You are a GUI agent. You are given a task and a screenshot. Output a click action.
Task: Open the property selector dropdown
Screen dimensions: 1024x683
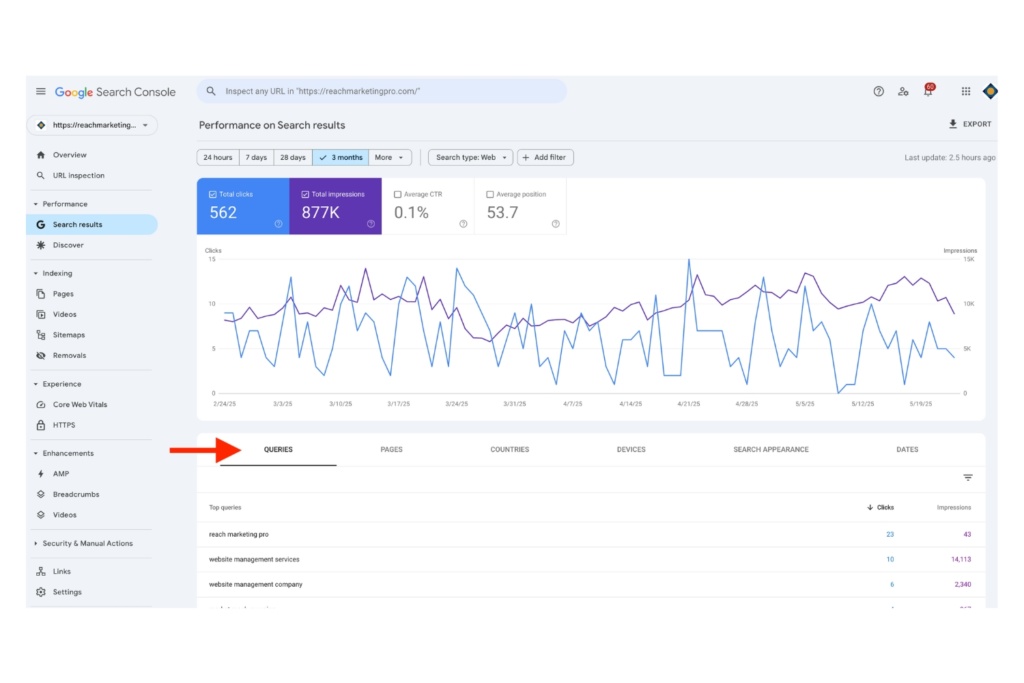92,125
